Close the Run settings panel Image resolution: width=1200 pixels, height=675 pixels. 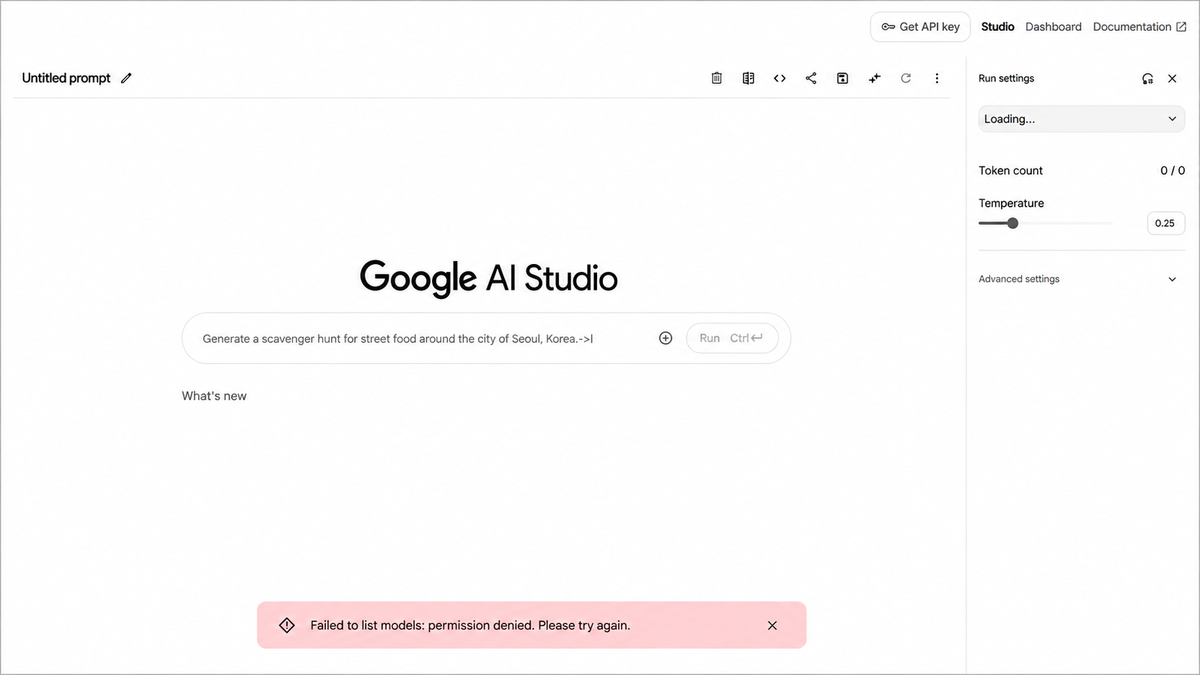pos(1172,78)
